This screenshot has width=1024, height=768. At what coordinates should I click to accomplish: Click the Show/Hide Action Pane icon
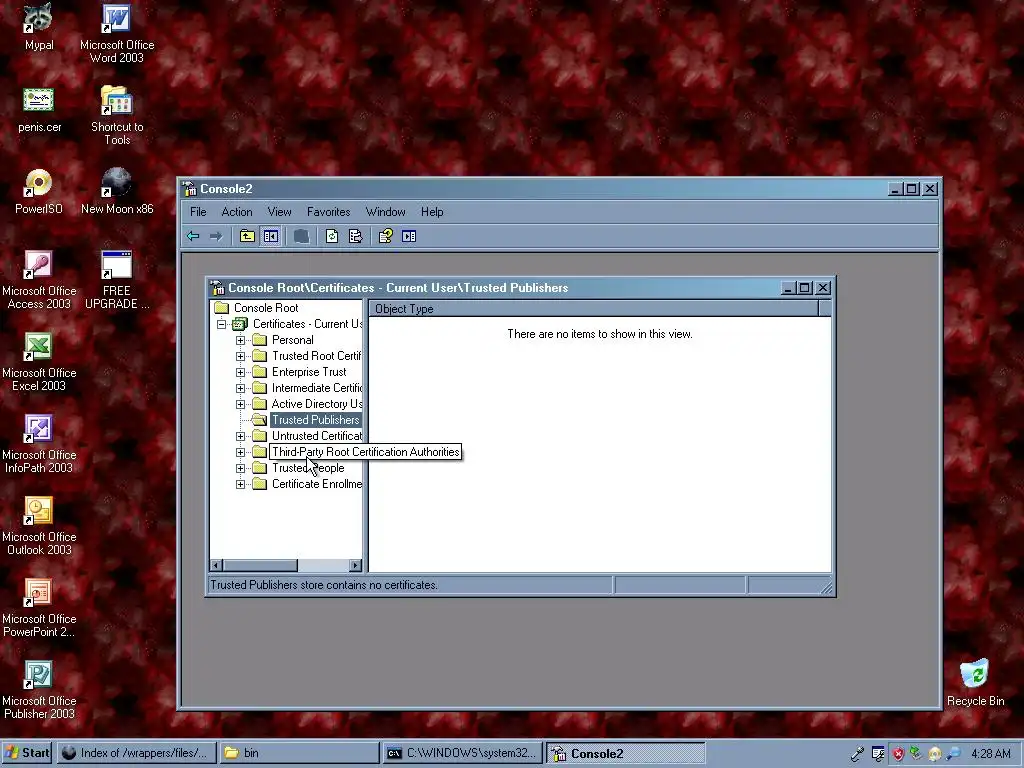[409, 236]
